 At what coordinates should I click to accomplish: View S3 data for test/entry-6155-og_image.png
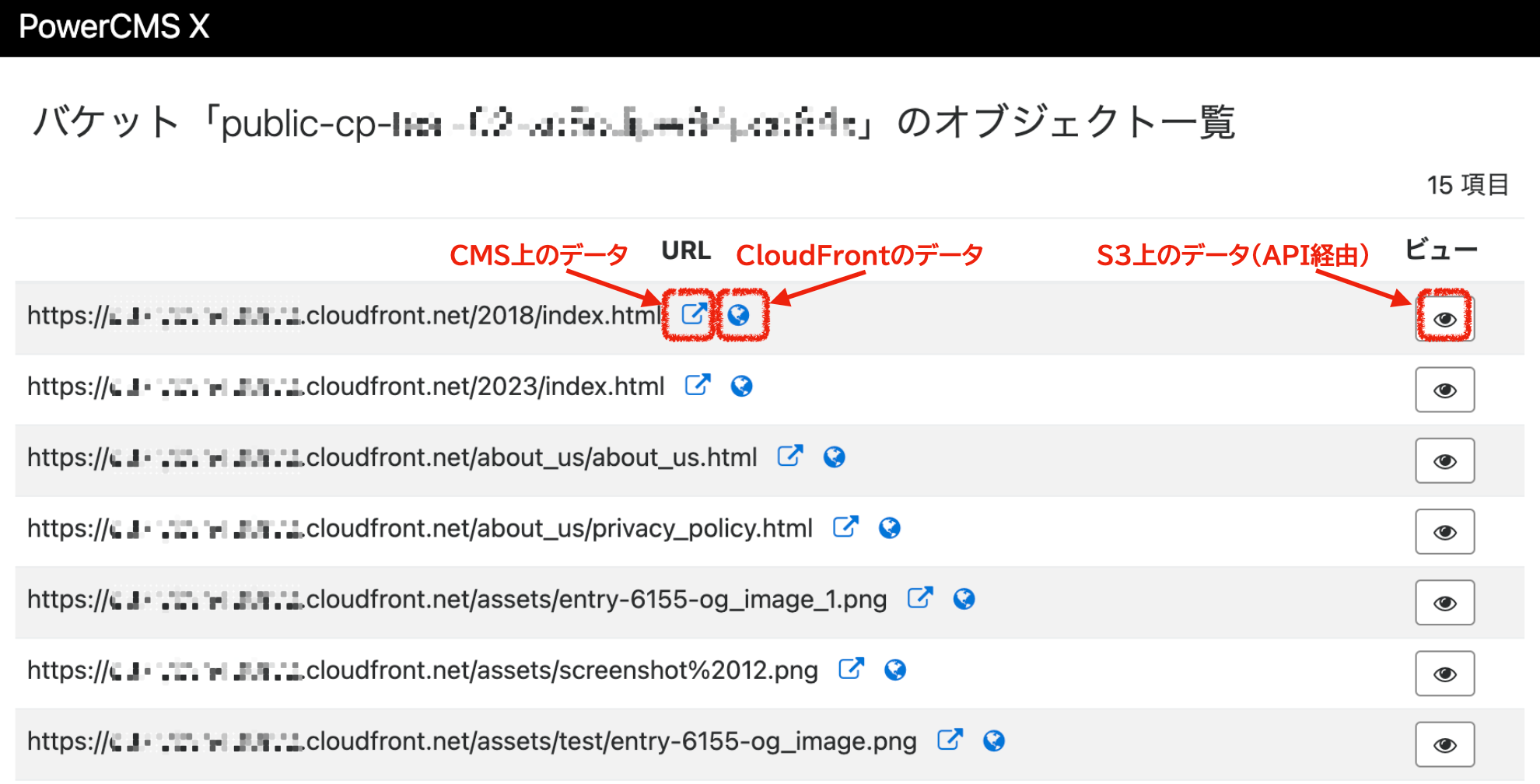(x=1444, y=744)
